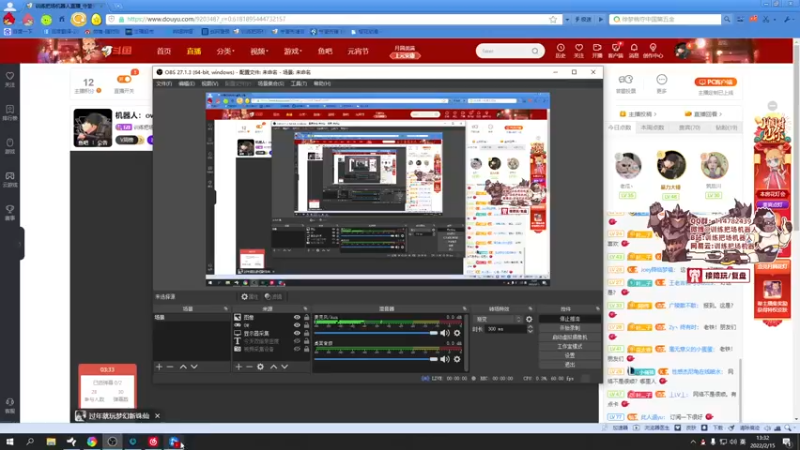Move the scene up with chevron
The image size is (800, 450).
coord(183,366)
